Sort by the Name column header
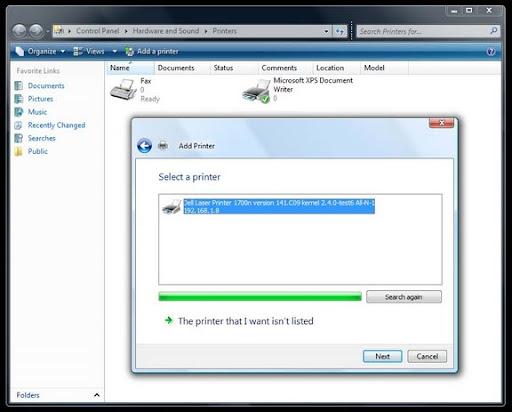This screenshot has height=412, width=512. point(130,68)
